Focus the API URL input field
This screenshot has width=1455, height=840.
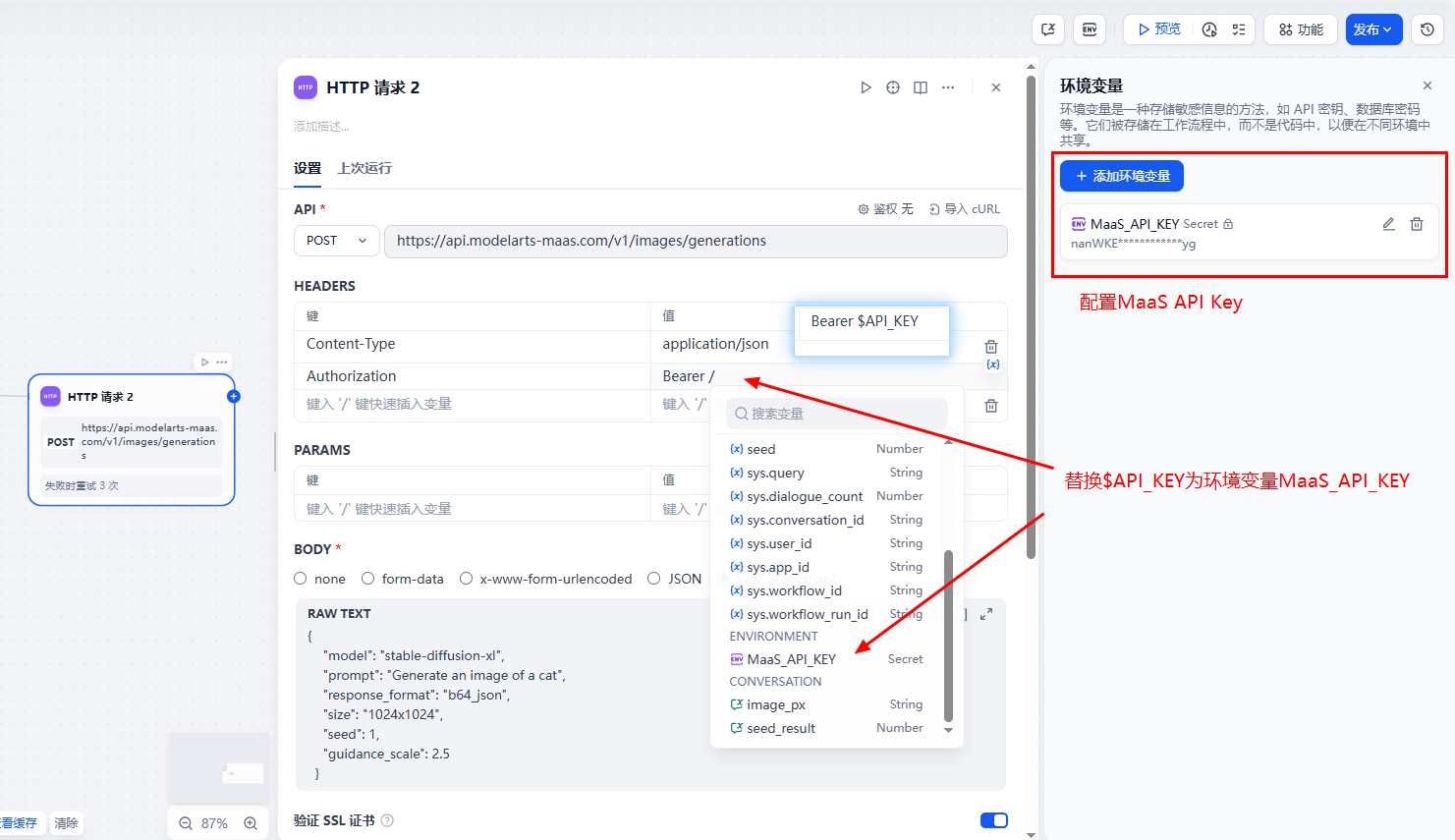point(696,241)
